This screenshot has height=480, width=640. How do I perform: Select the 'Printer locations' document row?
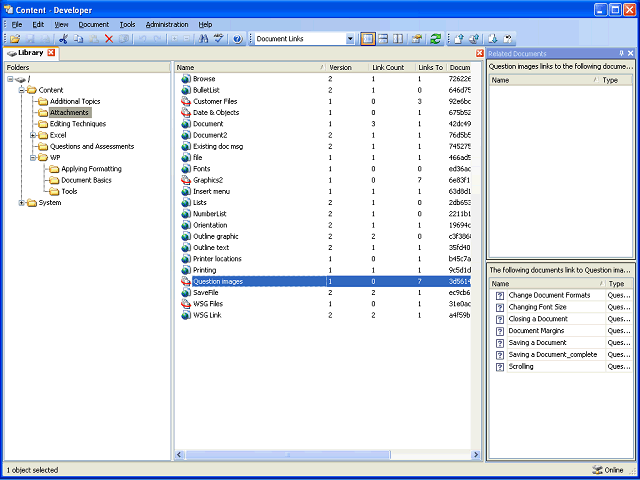(325, 259)
